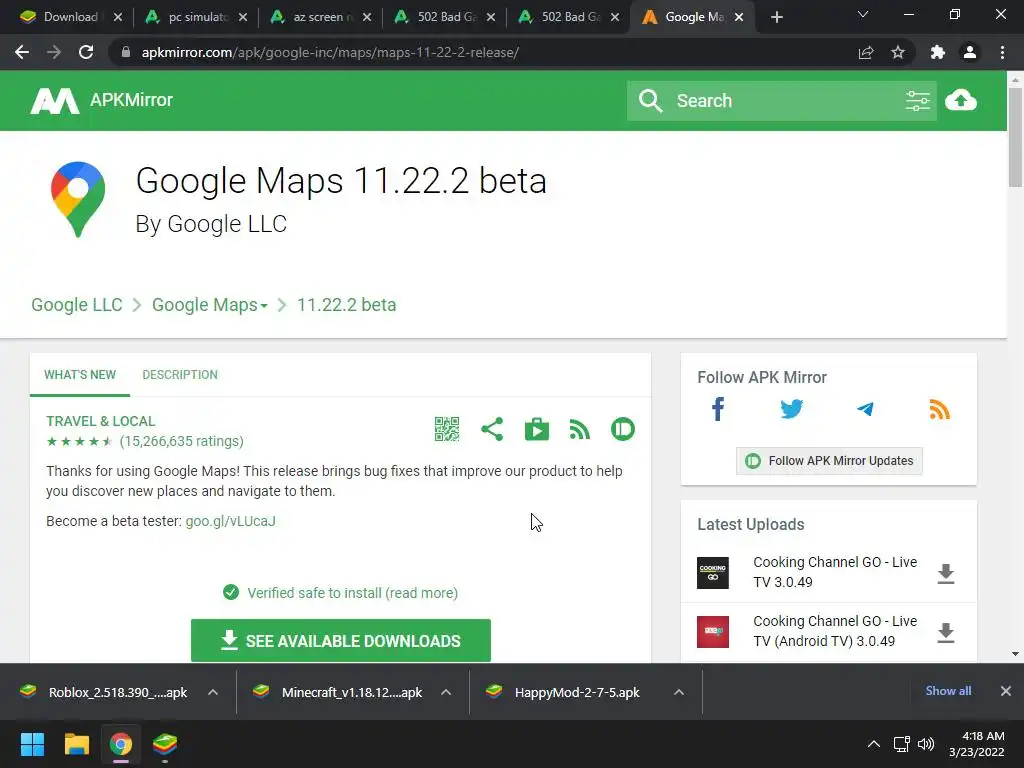1024x768 pixels.
Task: Open File Explorer from taskbar
Action: click(x=76, y=744)
